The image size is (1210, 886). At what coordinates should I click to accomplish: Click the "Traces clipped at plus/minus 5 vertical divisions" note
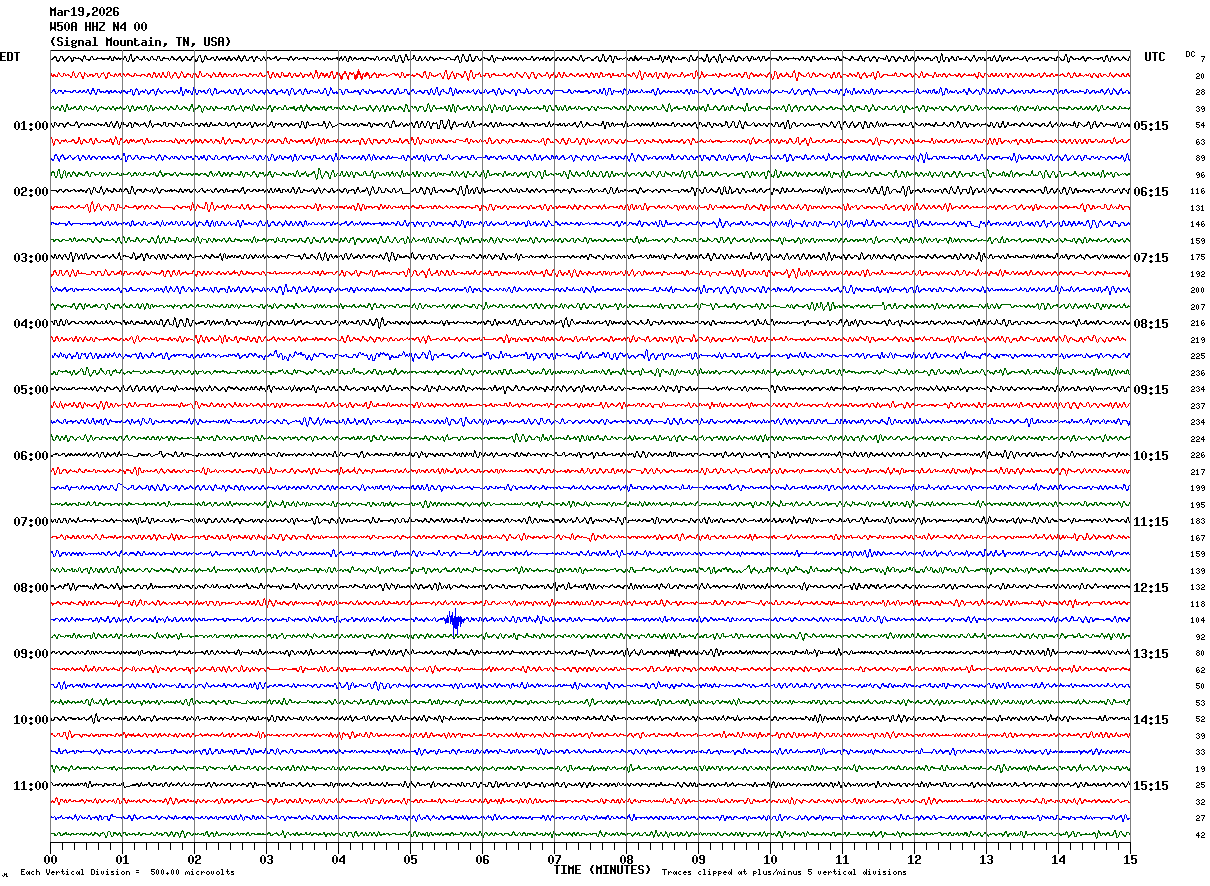click(784, 873)
